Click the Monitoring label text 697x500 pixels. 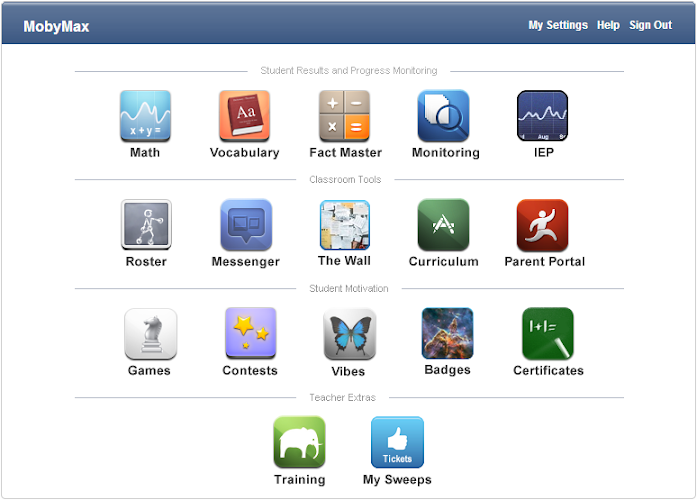pyautogui.click(x=446, y=153)
